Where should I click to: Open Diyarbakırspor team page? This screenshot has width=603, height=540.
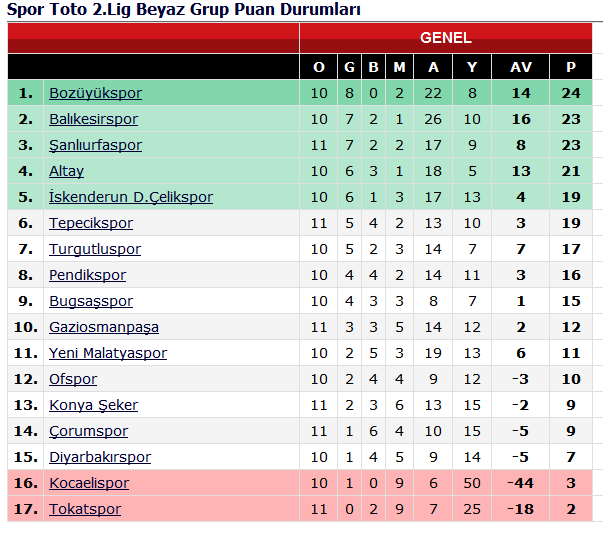pyautogui.click(x=100, y=457)
